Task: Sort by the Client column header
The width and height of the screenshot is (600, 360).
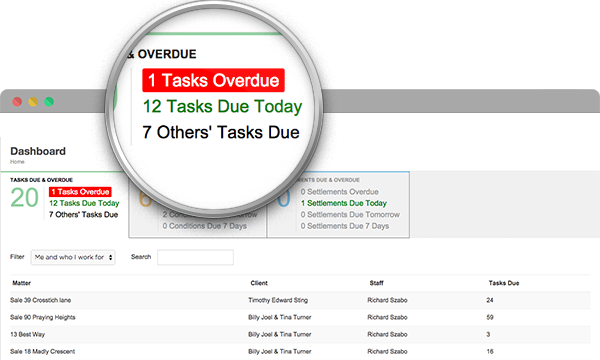Action: (x=259, y=283)
